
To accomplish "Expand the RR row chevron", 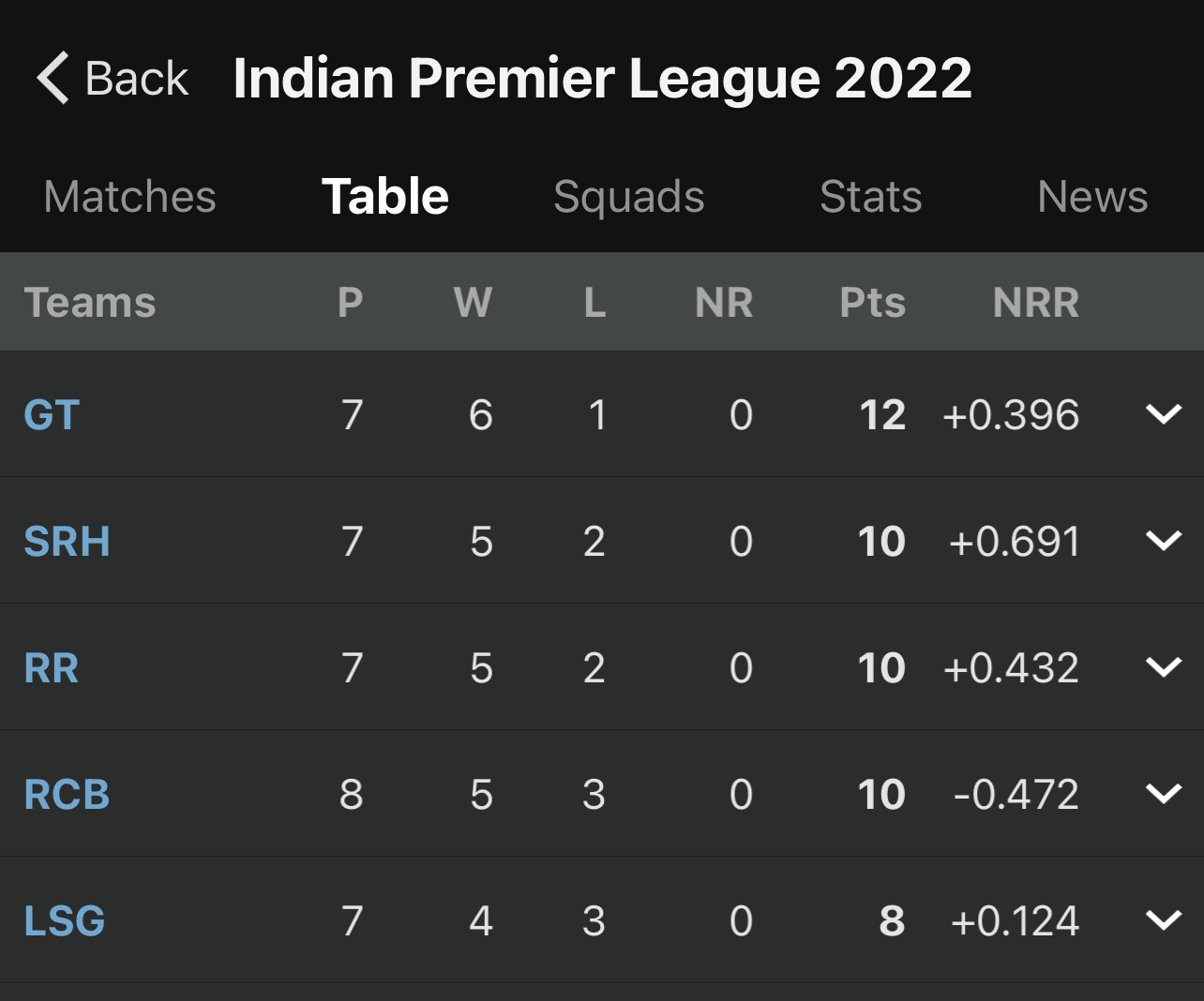I will click(1164, 667).
